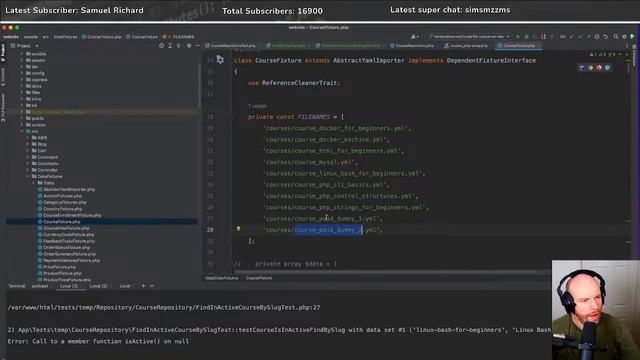Expand the Controller folder
Viewport: 640px width, 360px height.
pyautogui.click(x=28, y=170)
